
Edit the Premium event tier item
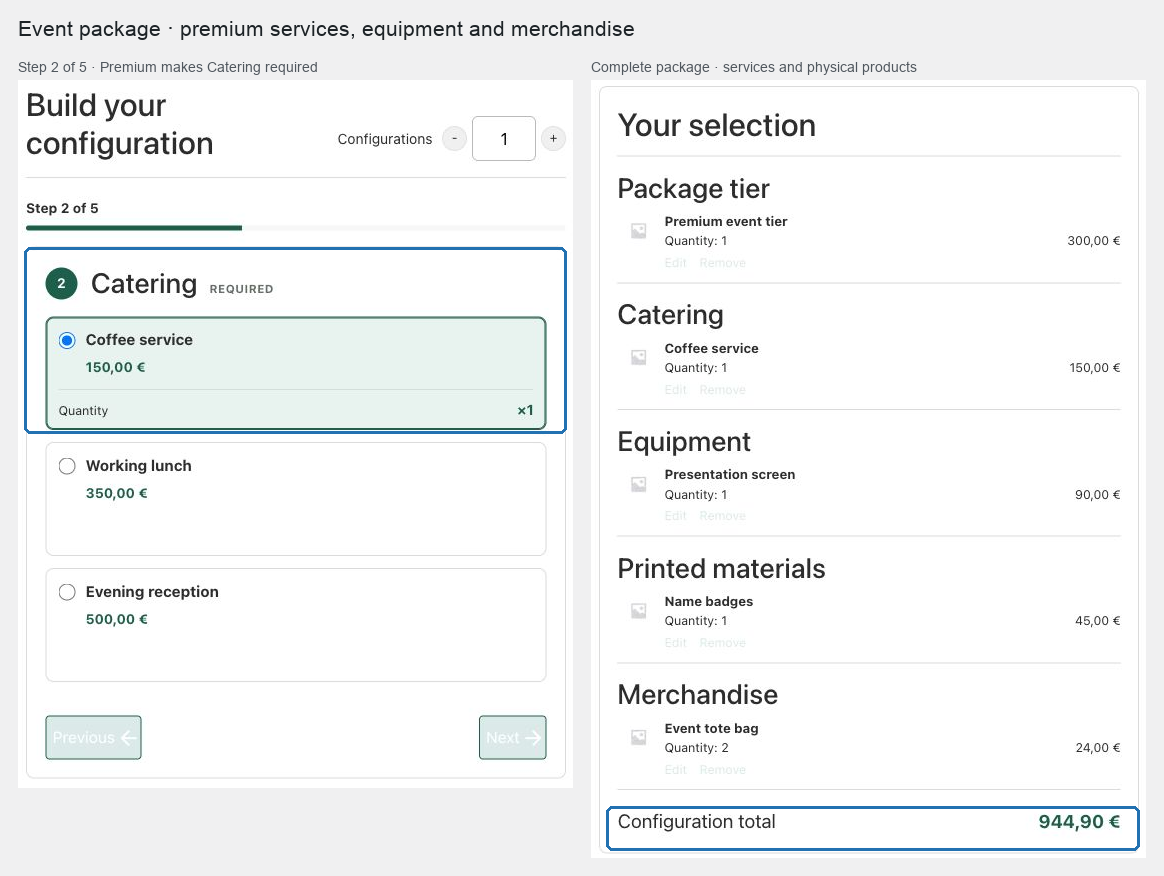[x=676, y=263]
